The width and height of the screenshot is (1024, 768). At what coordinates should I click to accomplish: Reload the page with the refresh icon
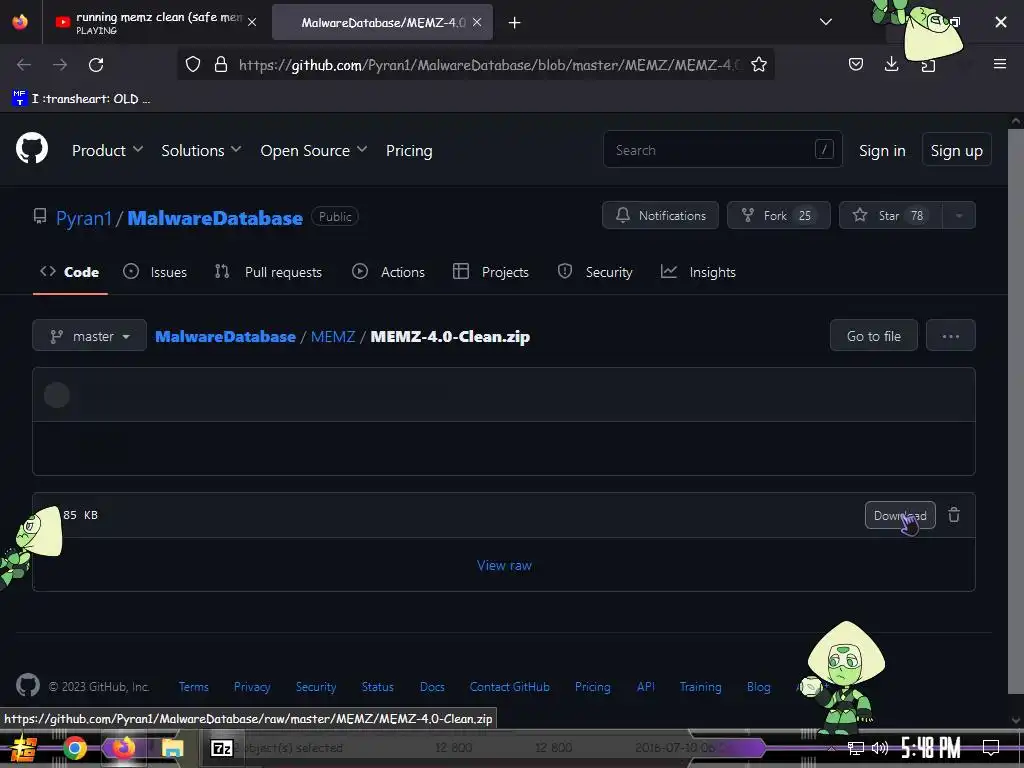(96, 65)
